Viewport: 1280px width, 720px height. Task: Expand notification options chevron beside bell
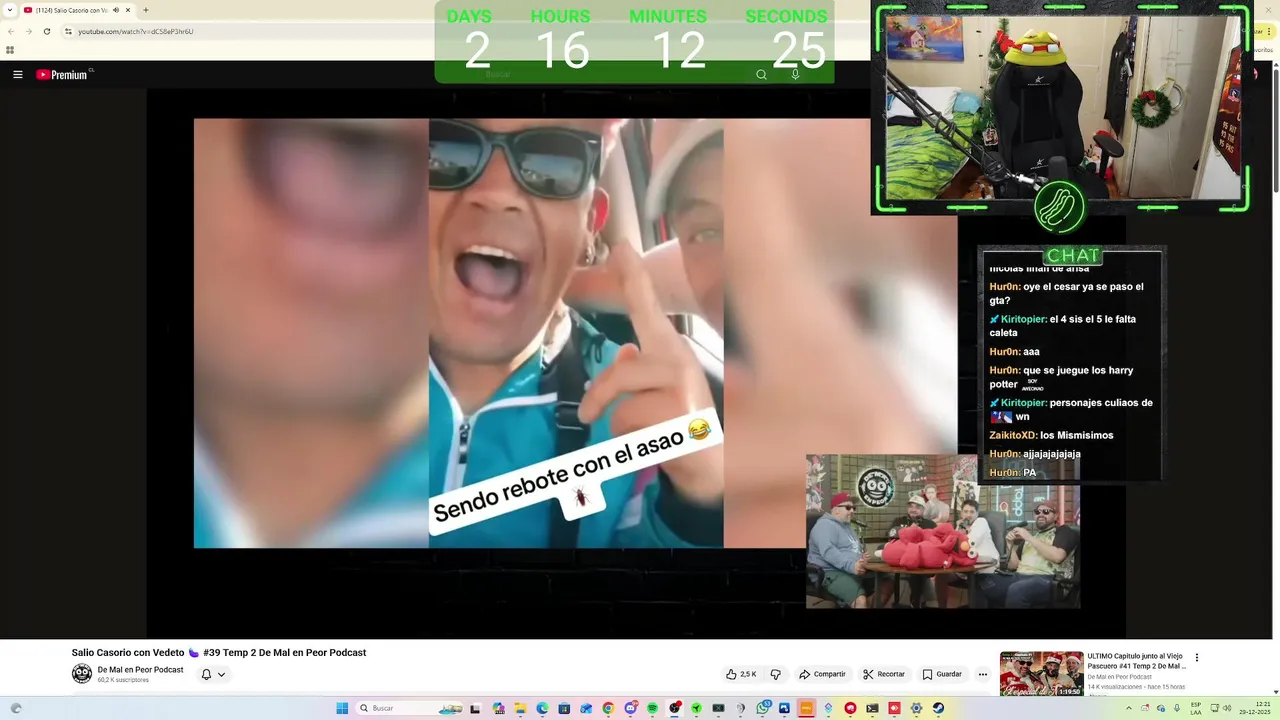221,675
